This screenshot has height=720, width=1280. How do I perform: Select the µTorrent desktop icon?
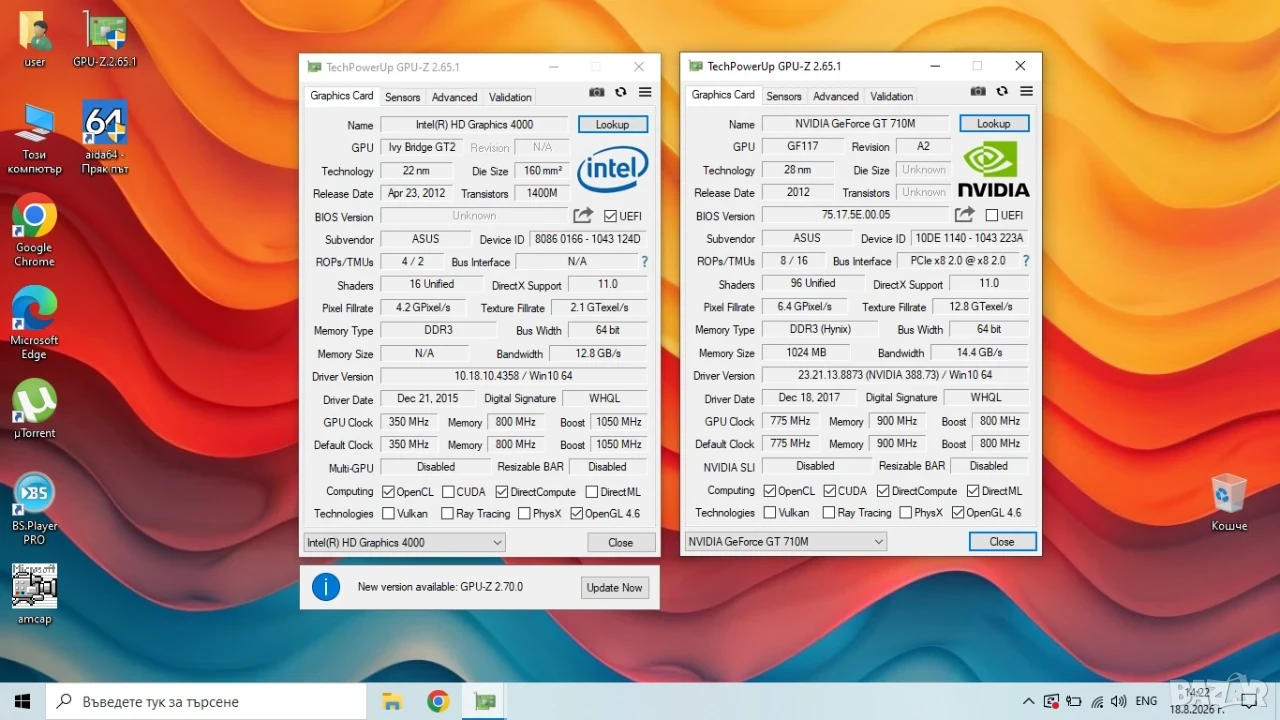[x=34, y=409]
